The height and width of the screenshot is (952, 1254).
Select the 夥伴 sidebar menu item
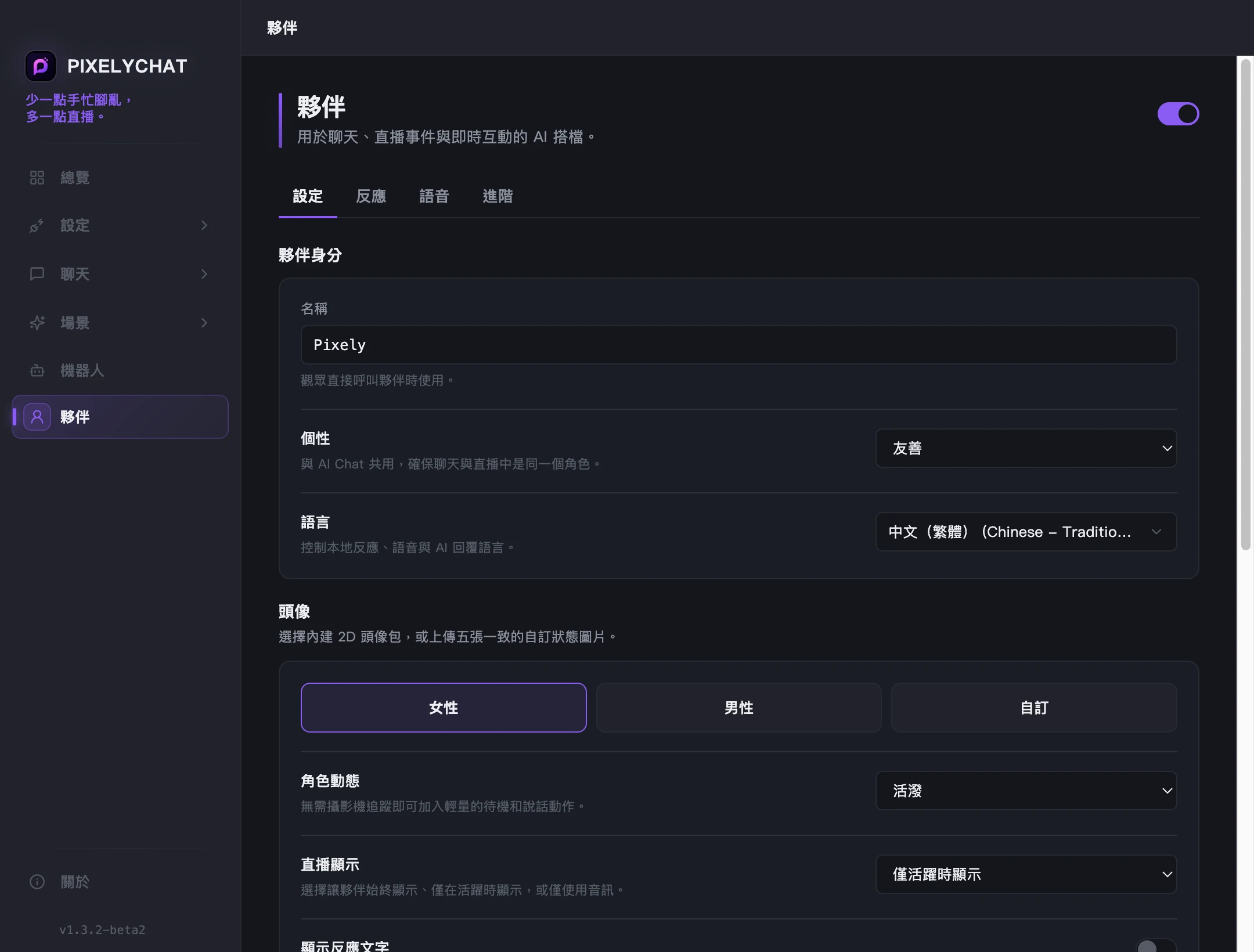click(120, 417)
